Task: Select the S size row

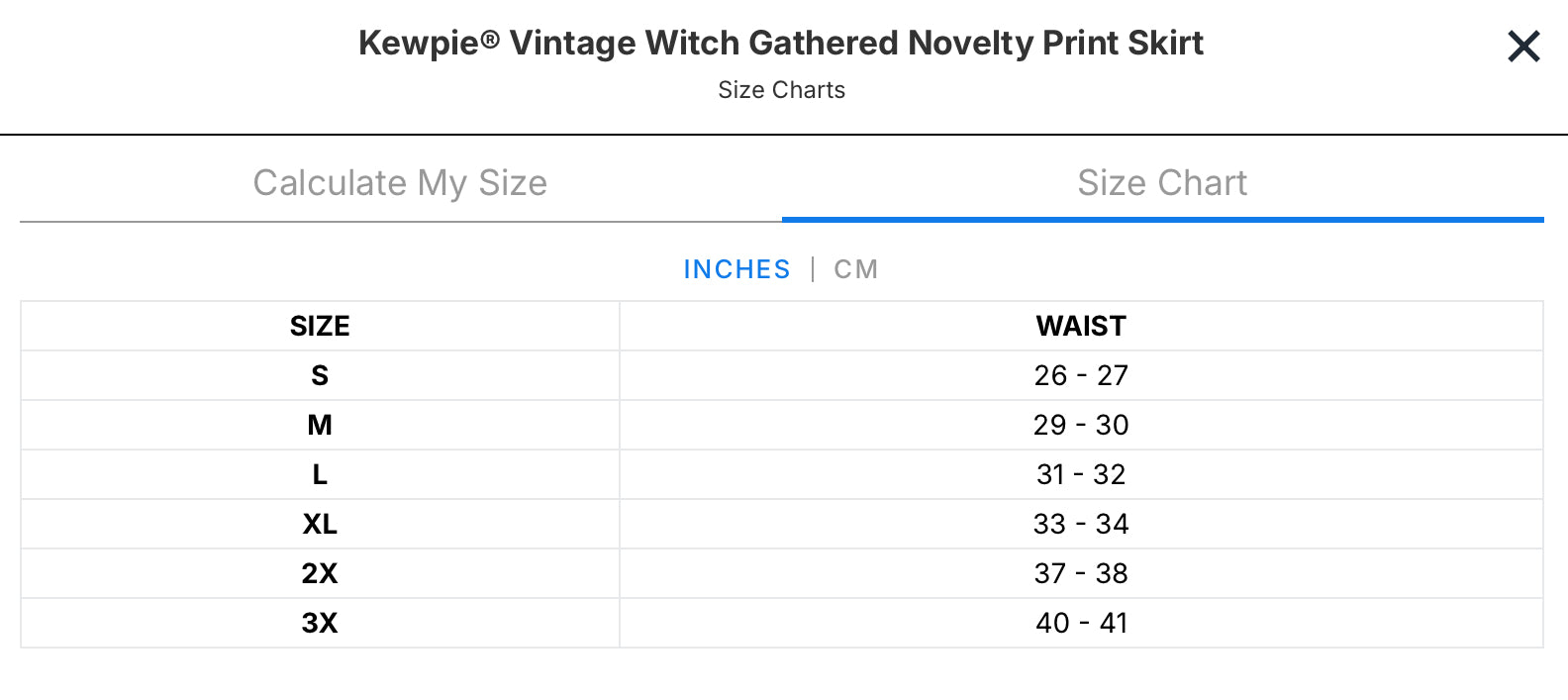Action: [x=782, y=375]
